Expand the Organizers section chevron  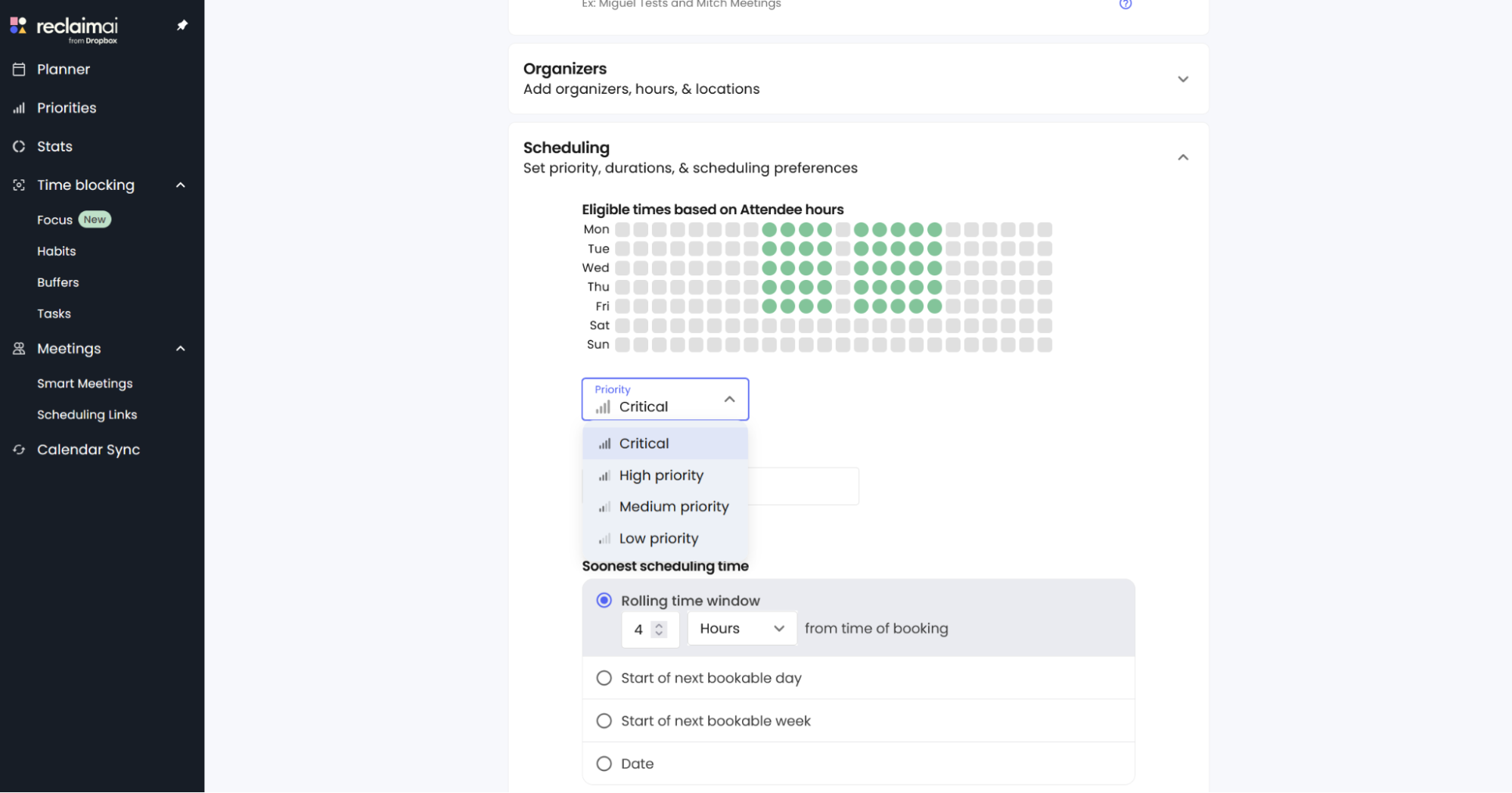pos(1183,79)
